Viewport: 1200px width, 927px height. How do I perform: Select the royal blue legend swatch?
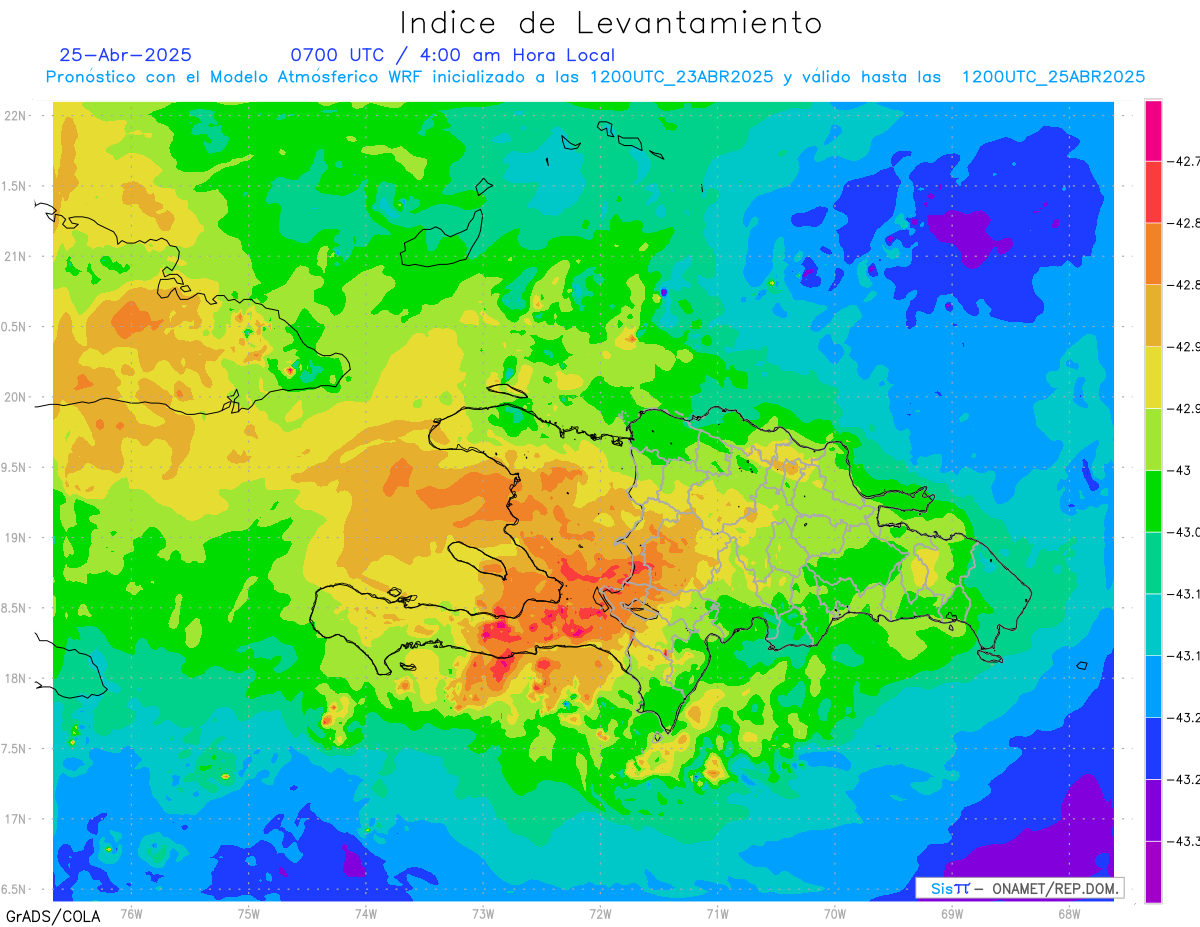[1153, 748]
